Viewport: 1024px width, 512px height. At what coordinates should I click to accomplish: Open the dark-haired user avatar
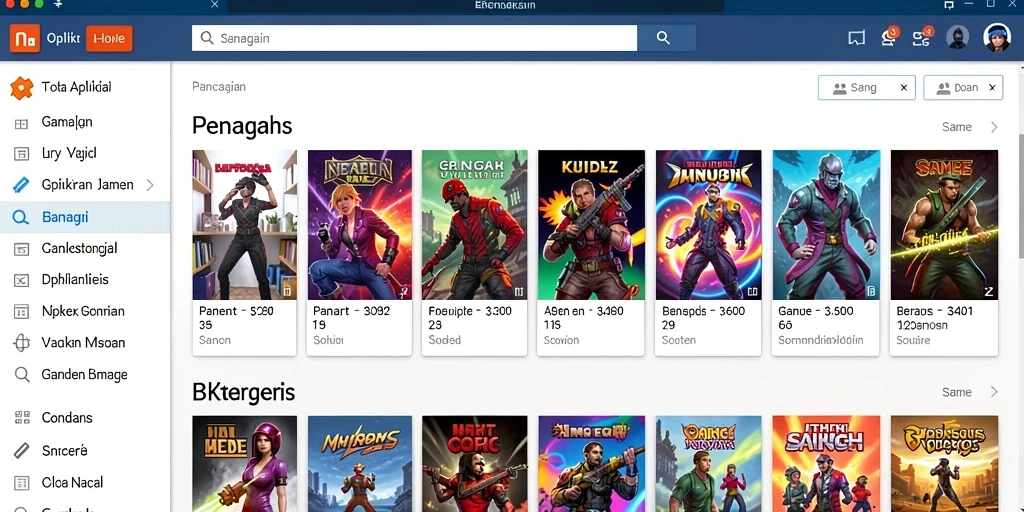click(957, 37)
